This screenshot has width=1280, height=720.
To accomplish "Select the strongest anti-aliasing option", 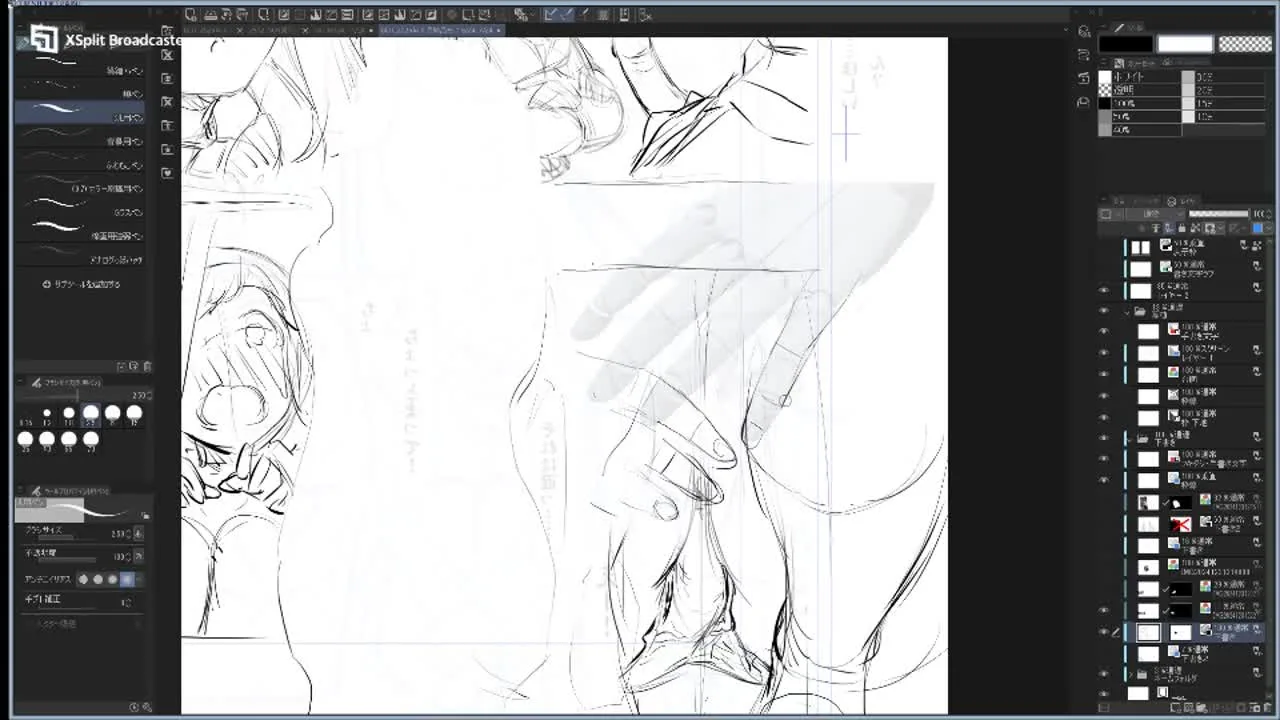I will (x=127, y=579).
